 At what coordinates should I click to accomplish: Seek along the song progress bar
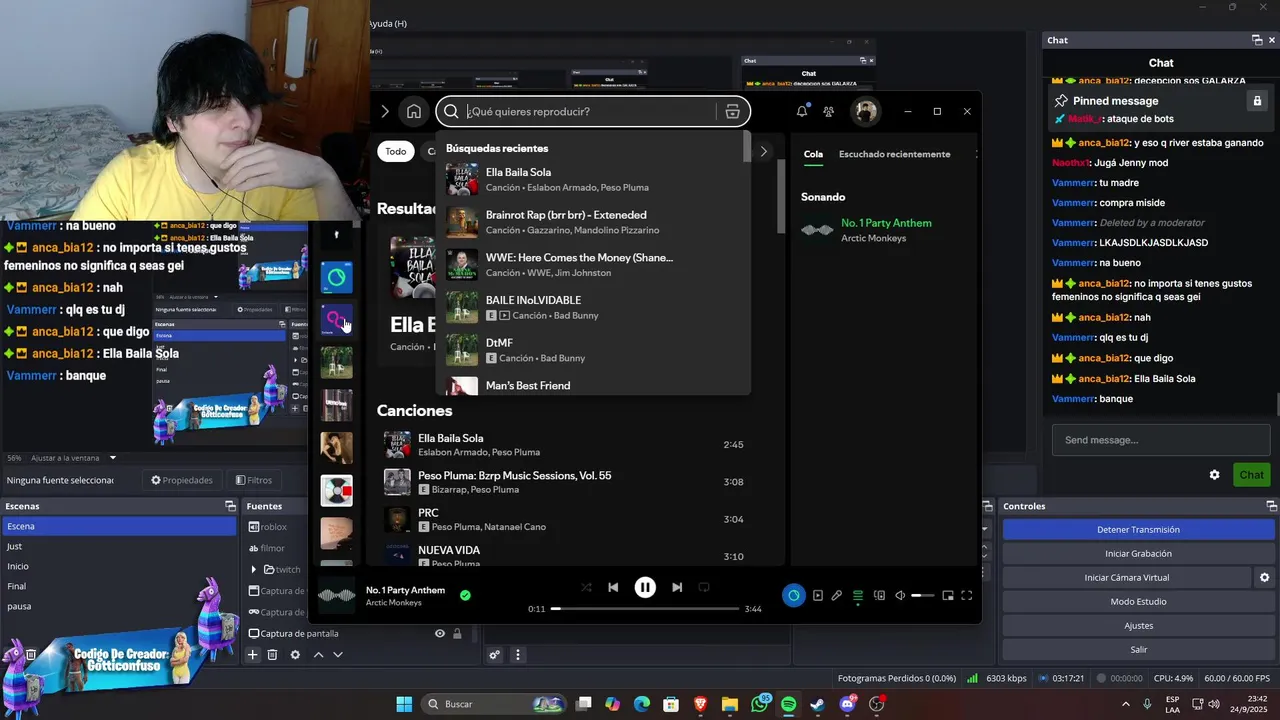click(645, 609)
